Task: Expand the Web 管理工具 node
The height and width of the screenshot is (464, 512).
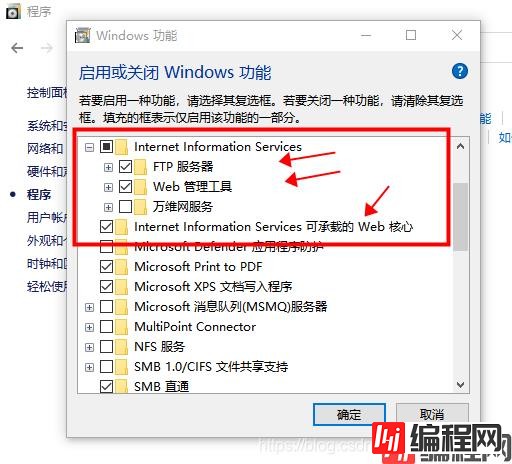Action: [108, 187]
